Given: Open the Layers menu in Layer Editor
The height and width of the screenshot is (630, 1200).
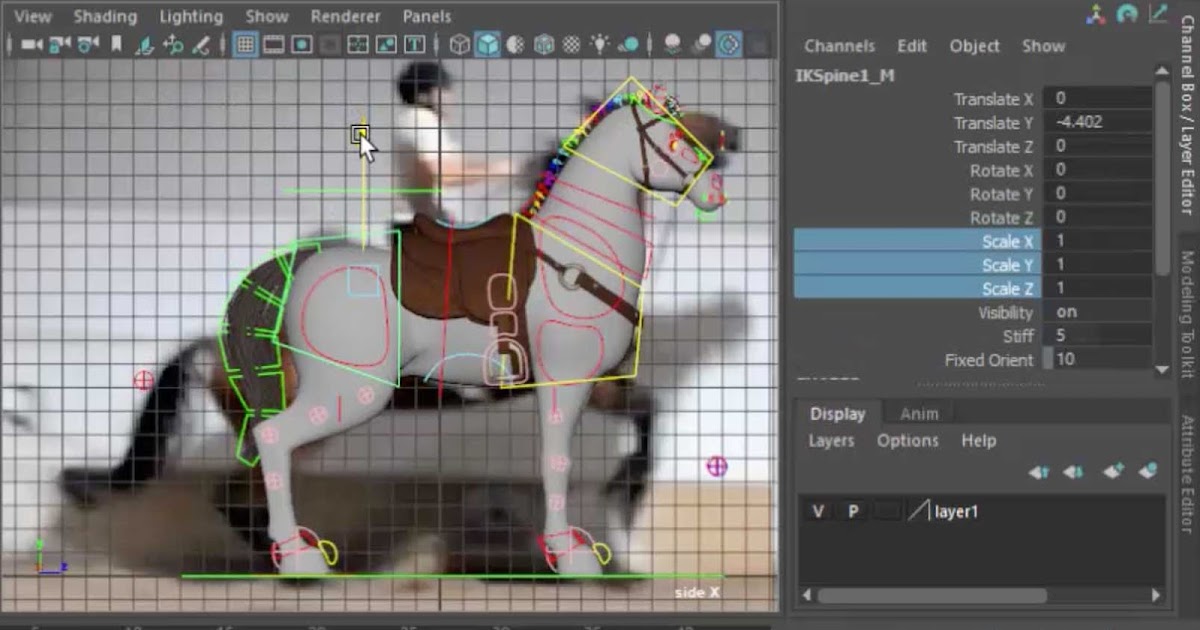Looking at the screenshot, I should click(x=830, y=440).
